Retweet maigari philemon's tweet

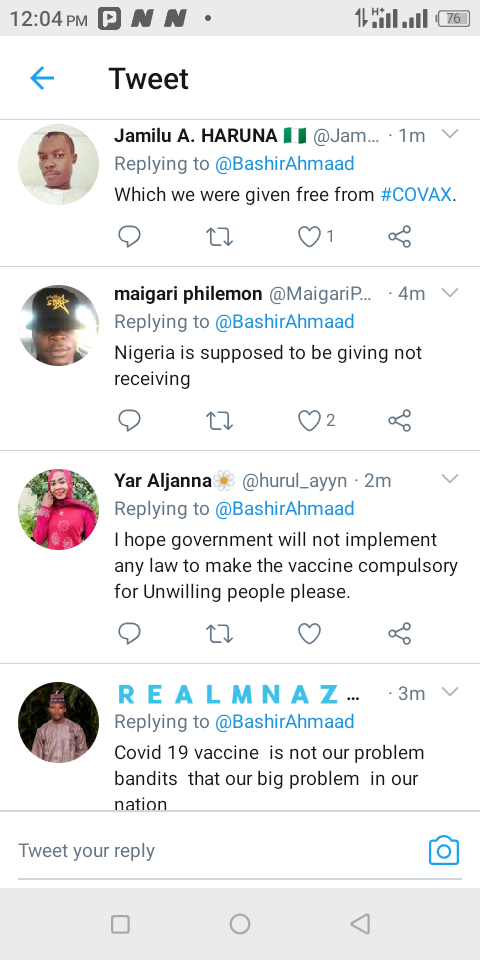(219, 420)
